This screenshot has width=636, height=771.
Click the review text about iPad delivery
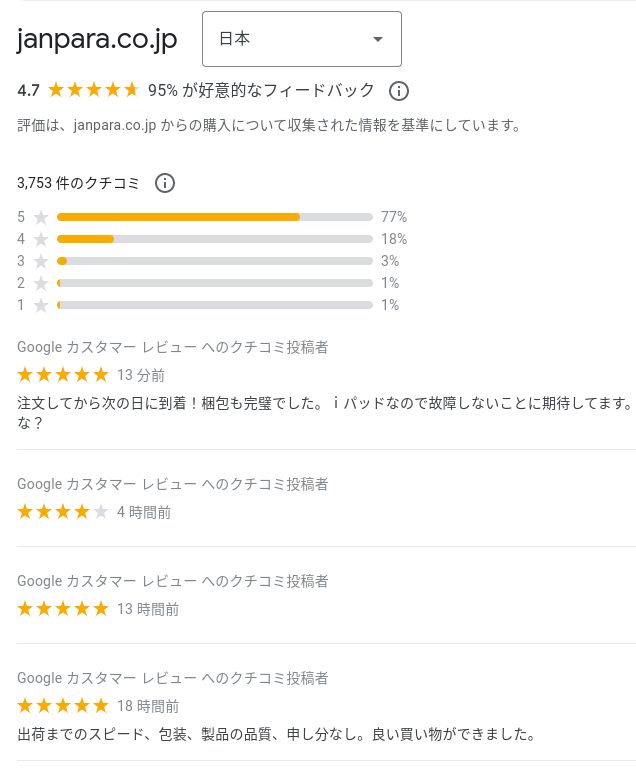(325, 413)
